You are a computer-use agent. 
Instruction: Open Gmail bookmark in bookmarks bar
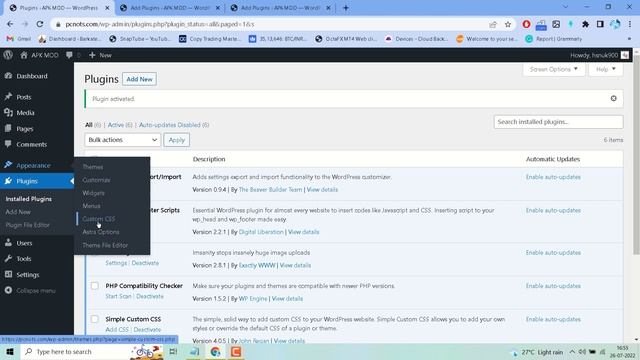pos(18,39)
